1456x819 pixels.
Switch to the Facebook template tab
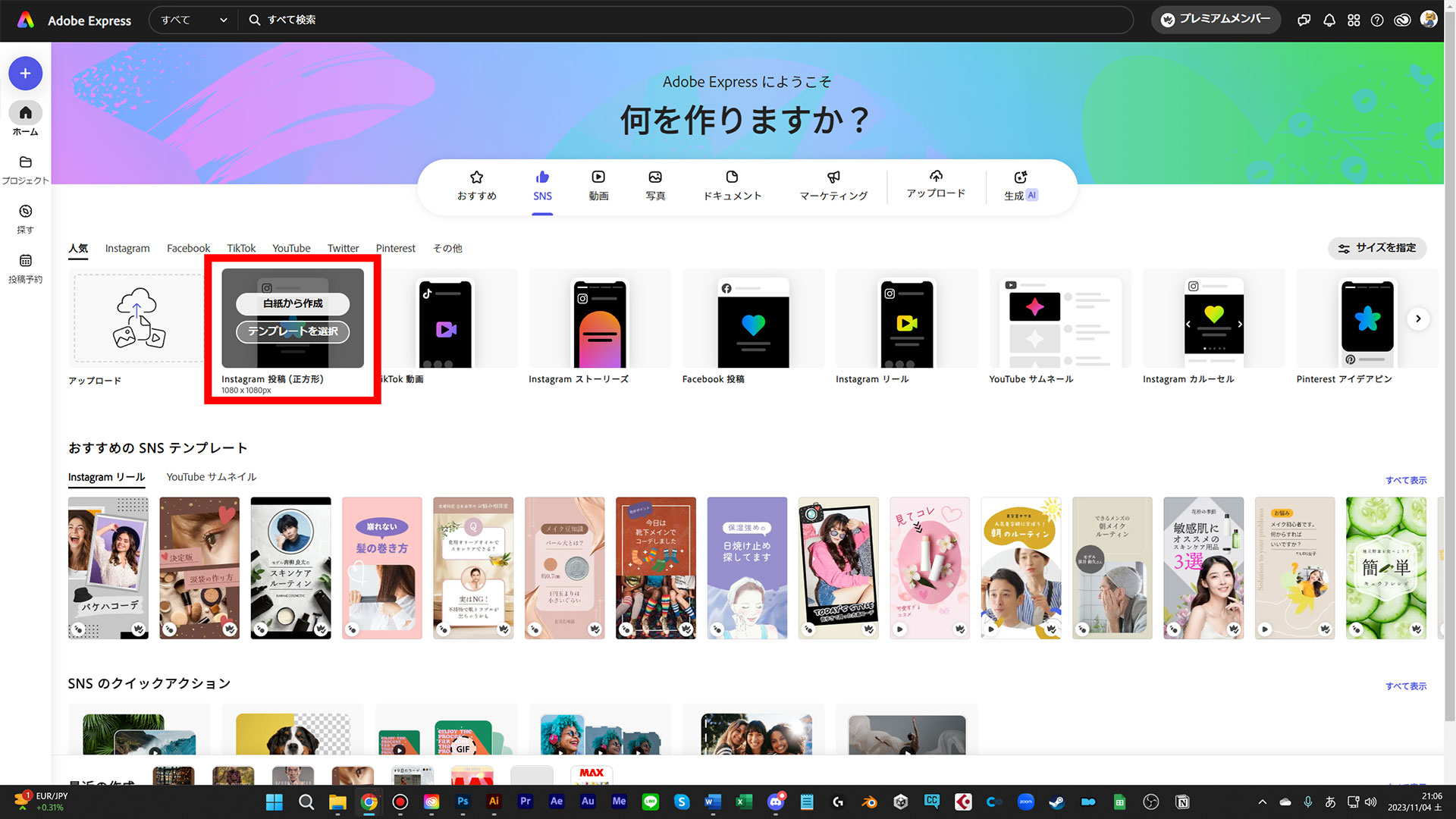coord(188,248)
